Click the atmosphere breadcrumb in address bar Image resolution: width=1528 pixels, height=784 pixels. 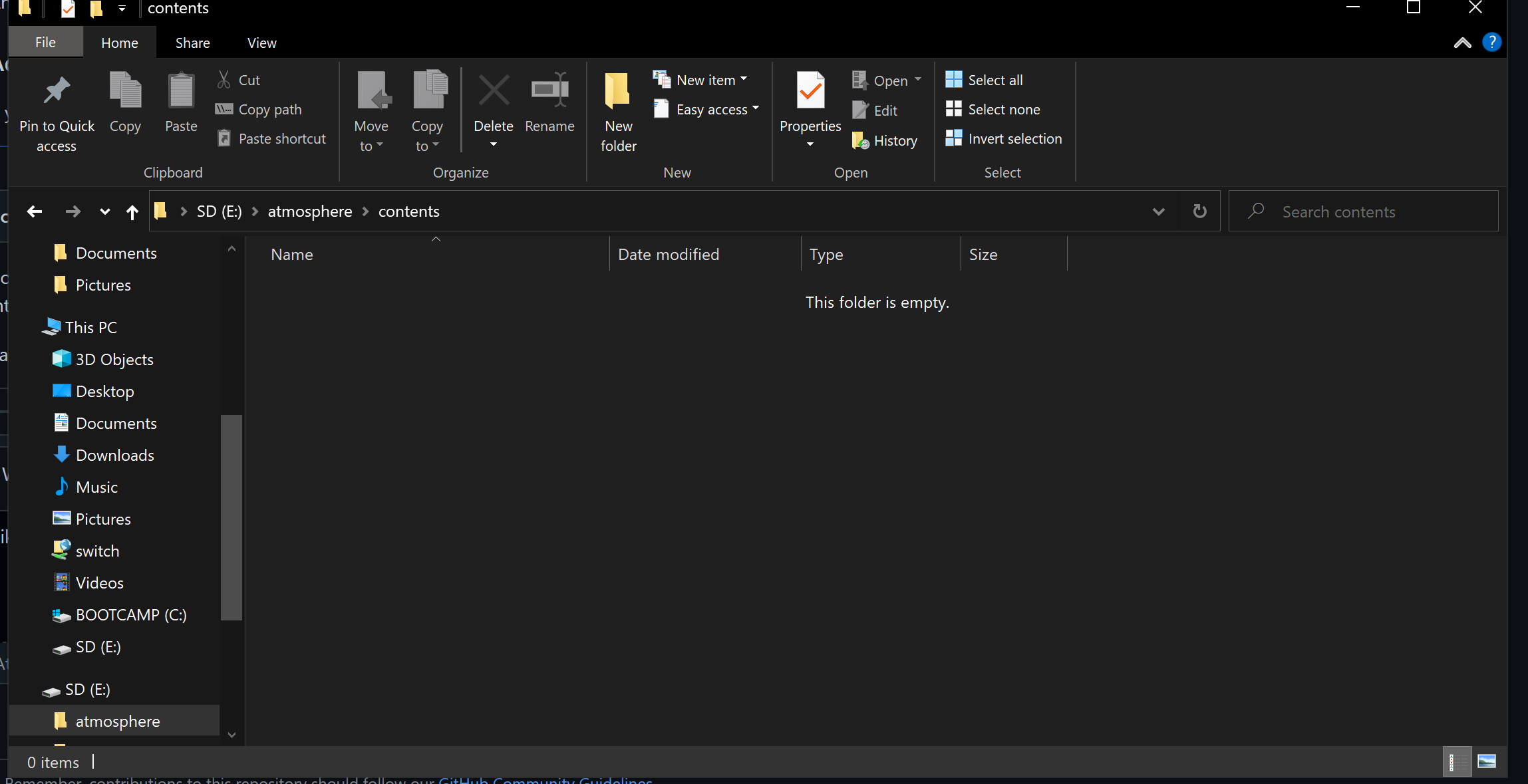tap(310, 211)
